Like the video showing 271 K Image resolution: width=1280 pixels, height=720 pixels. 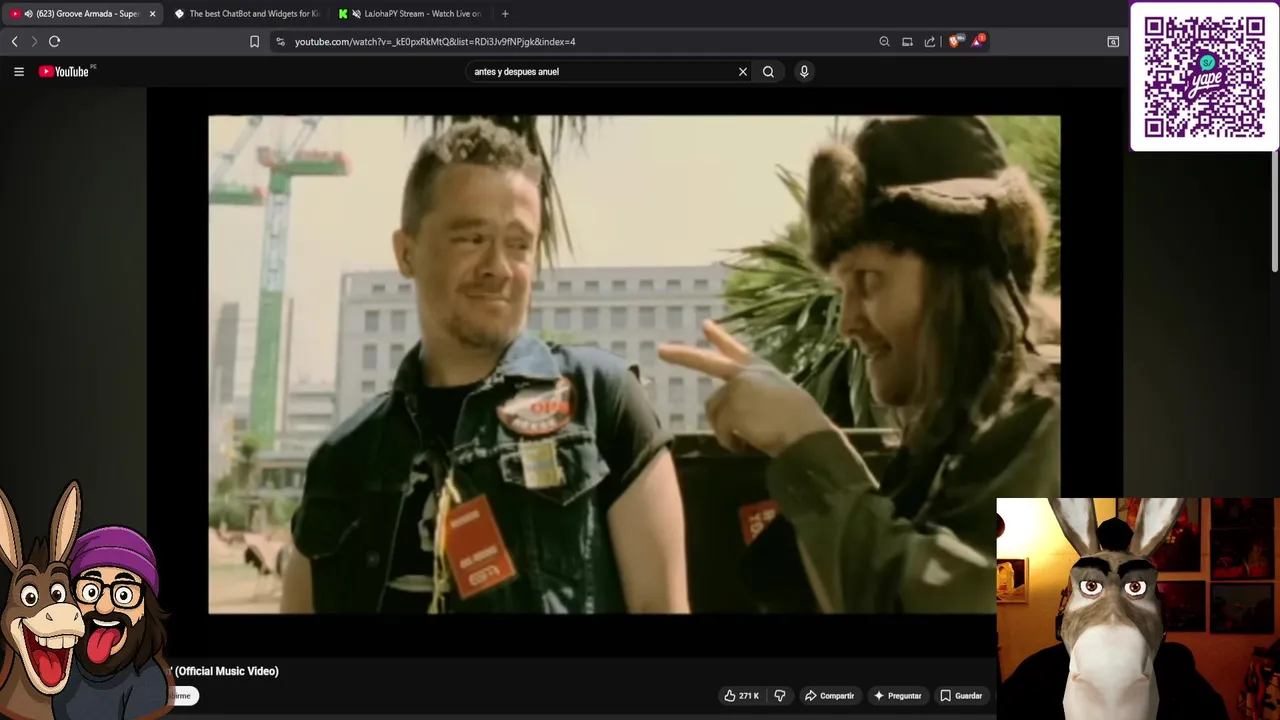pos(742,696)
